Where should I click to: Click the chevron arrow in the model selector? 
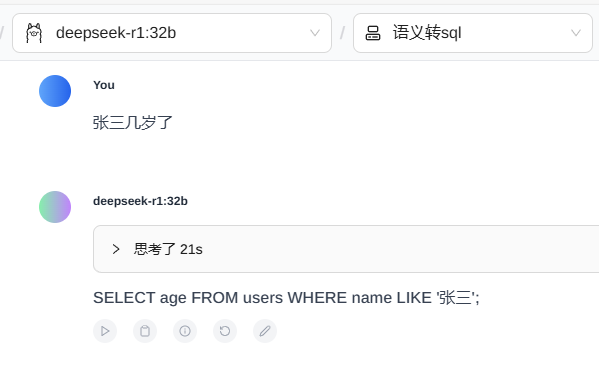315,33
